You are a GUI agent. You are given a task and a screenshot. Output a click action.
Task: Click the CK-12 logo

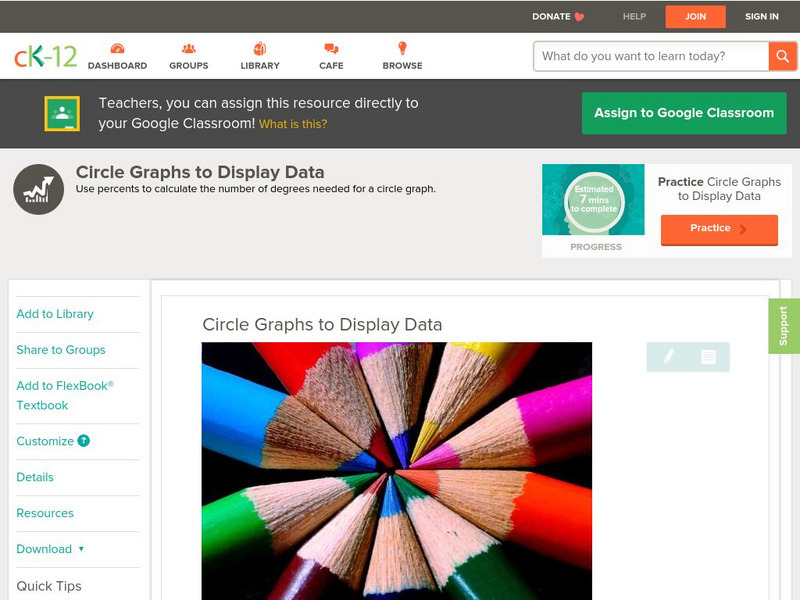pyautogui.click(x=45, y=56)
